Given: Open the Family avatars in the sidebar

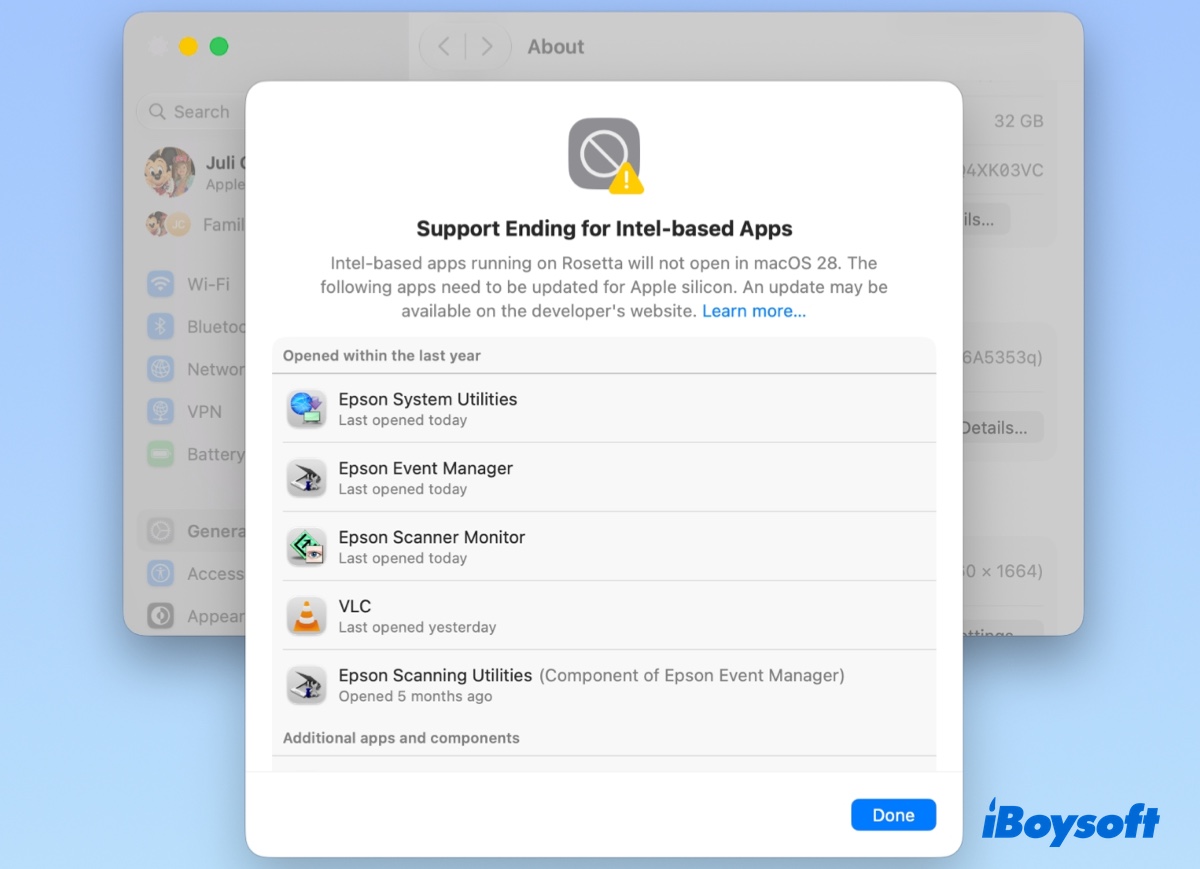Looking at the screenshot, I should click(167, 225).
